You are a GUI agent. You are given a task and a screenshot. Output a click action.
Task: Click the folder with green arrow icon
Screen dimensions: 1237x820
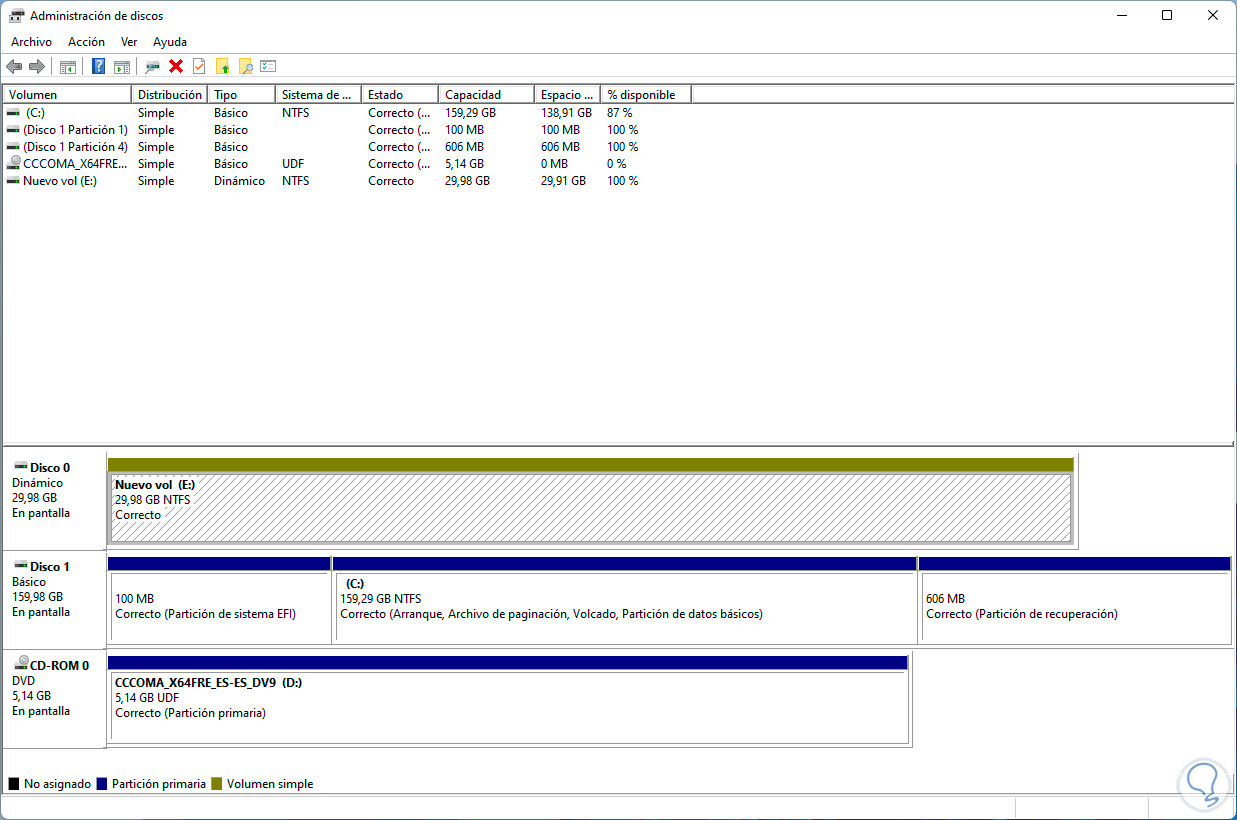pos(222,66)
